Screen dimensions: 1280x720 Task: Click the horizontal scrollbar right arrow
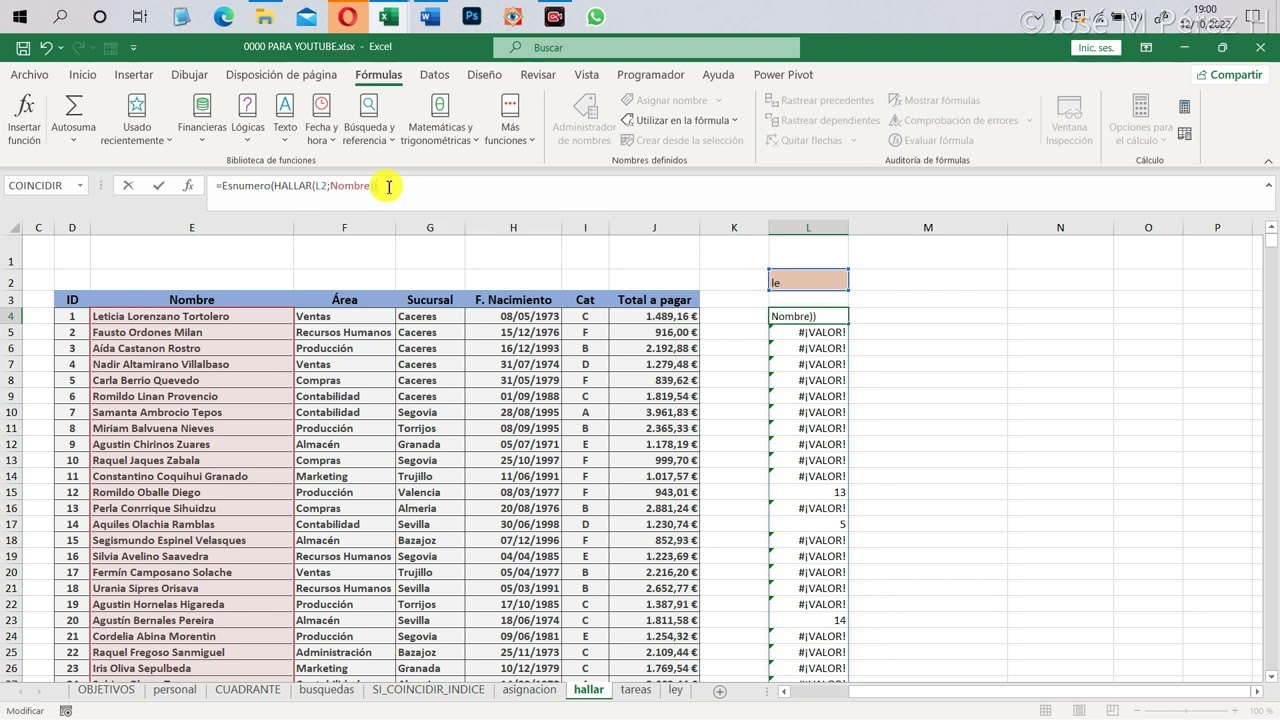[1257, 691]
